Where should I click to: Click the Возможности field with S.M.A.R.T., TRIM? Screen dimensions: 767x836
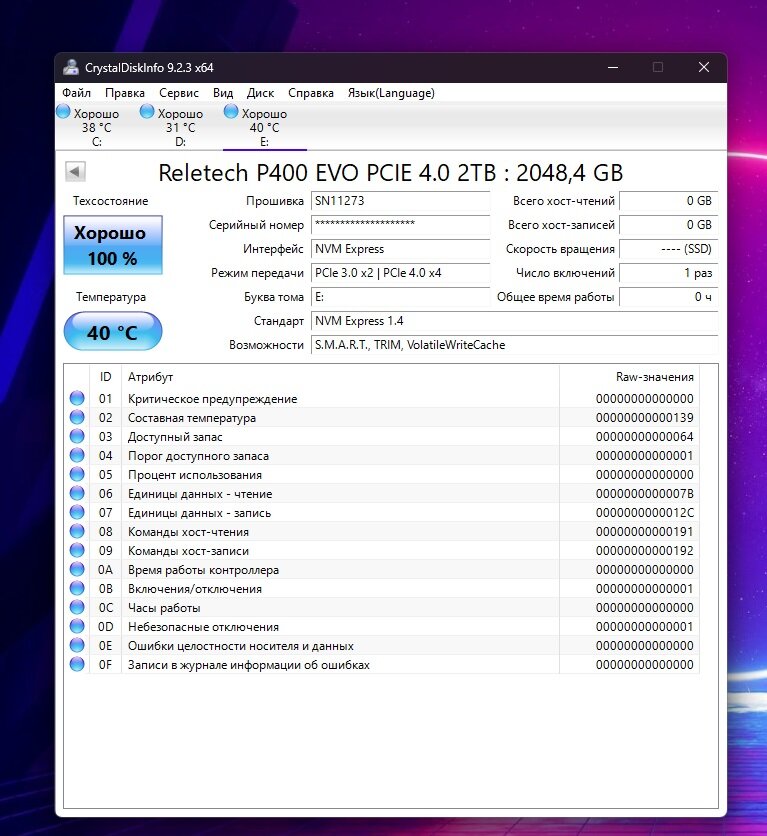coord(514,345)
